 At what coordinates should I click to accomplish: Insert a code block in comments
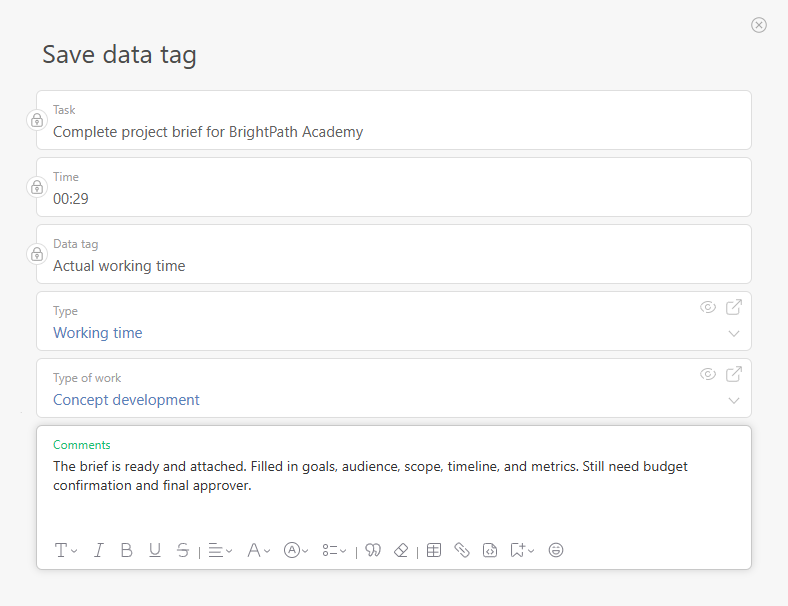(490, 550)
